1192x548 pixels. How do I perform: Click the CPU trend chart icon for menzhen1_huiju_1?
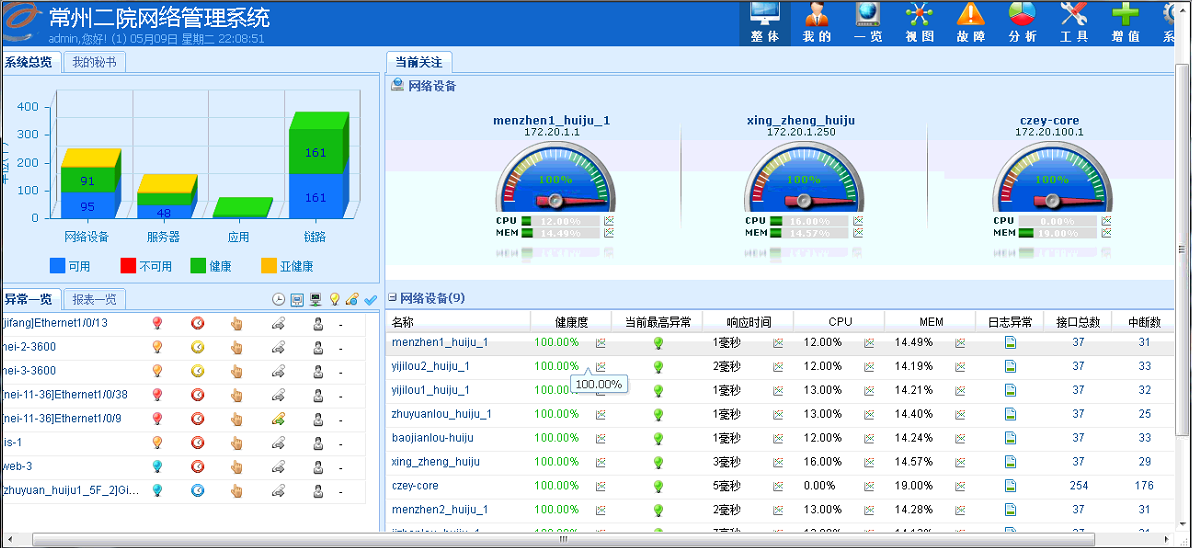pyautogui.click(x=868, y=343)
